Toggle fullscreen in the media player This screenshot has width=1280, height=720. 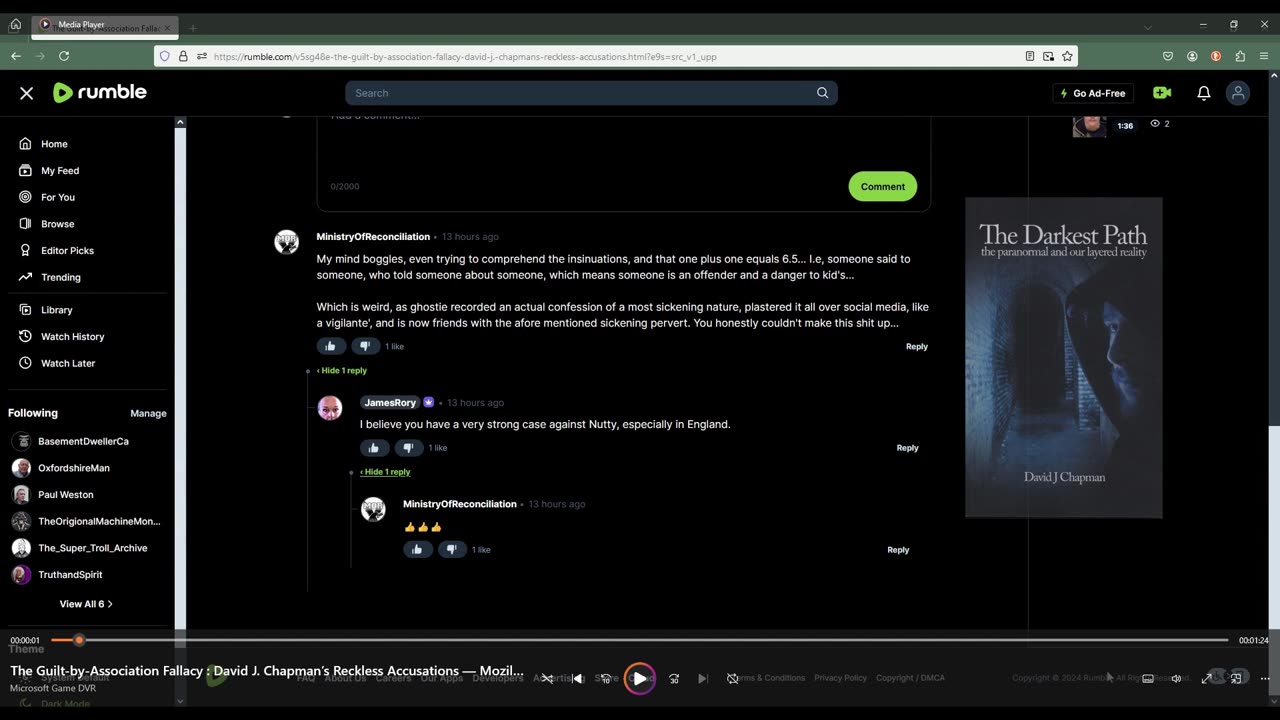coord(1207,678)
